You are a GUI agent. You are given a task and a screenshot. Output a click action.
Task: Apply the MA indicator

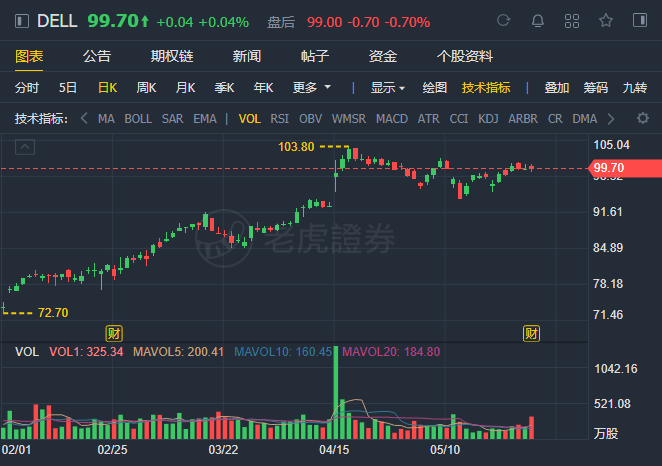(106, 119)
